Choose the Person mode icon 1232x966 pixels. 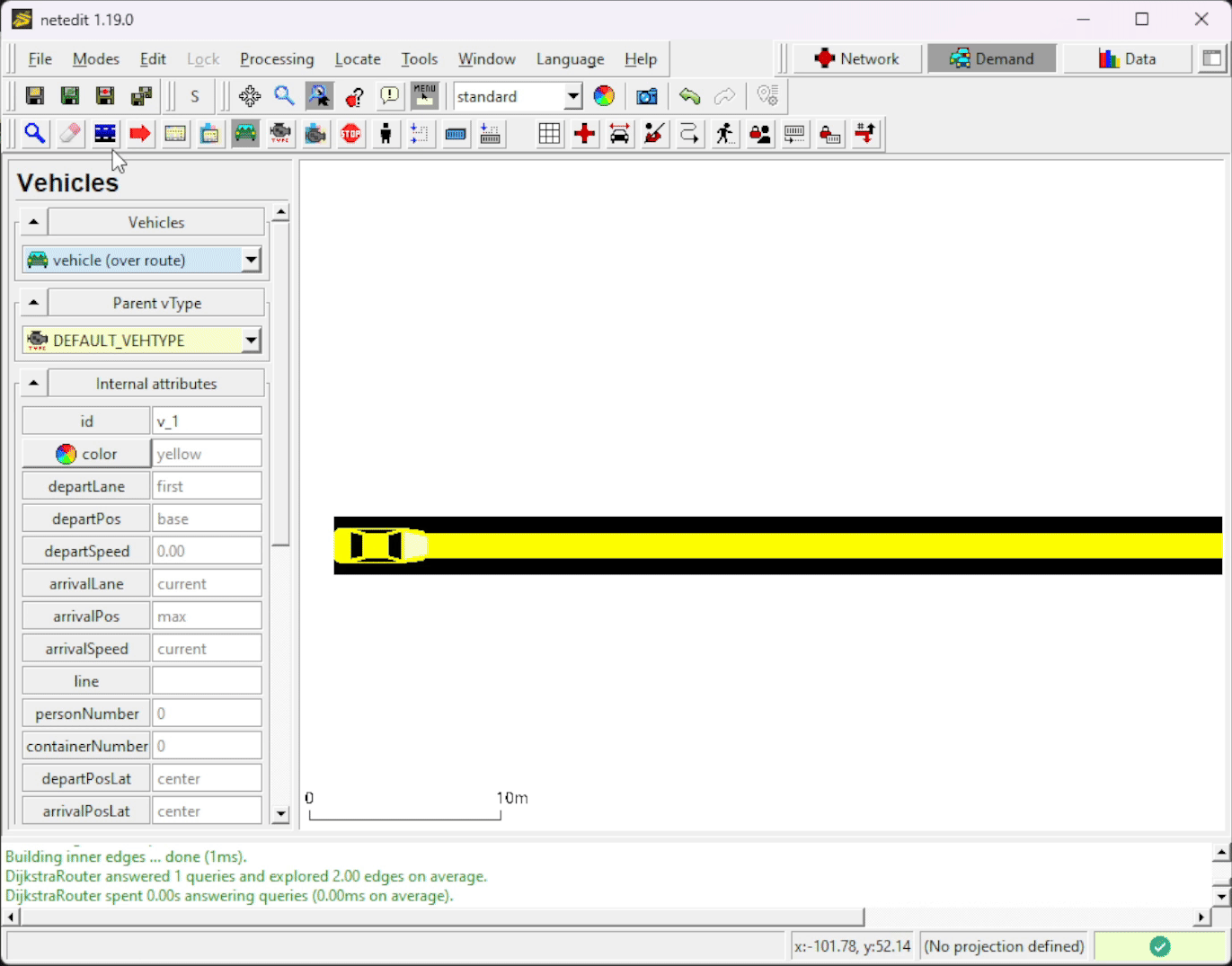[386, 134]
